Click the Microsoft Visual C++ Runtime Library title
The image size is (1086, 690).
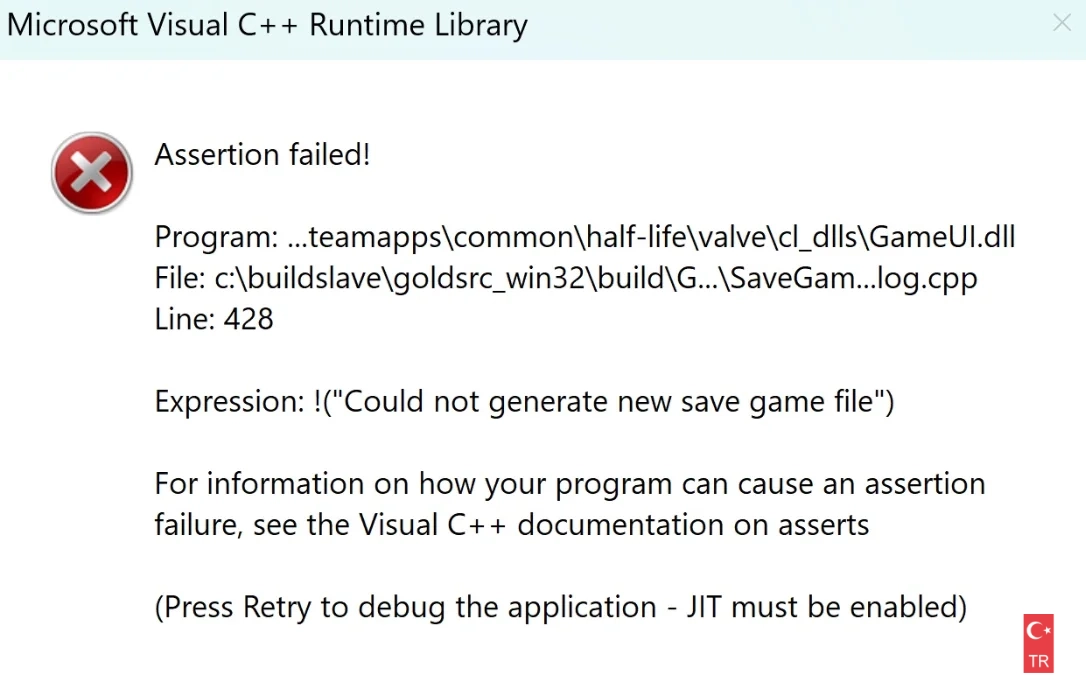267,25
